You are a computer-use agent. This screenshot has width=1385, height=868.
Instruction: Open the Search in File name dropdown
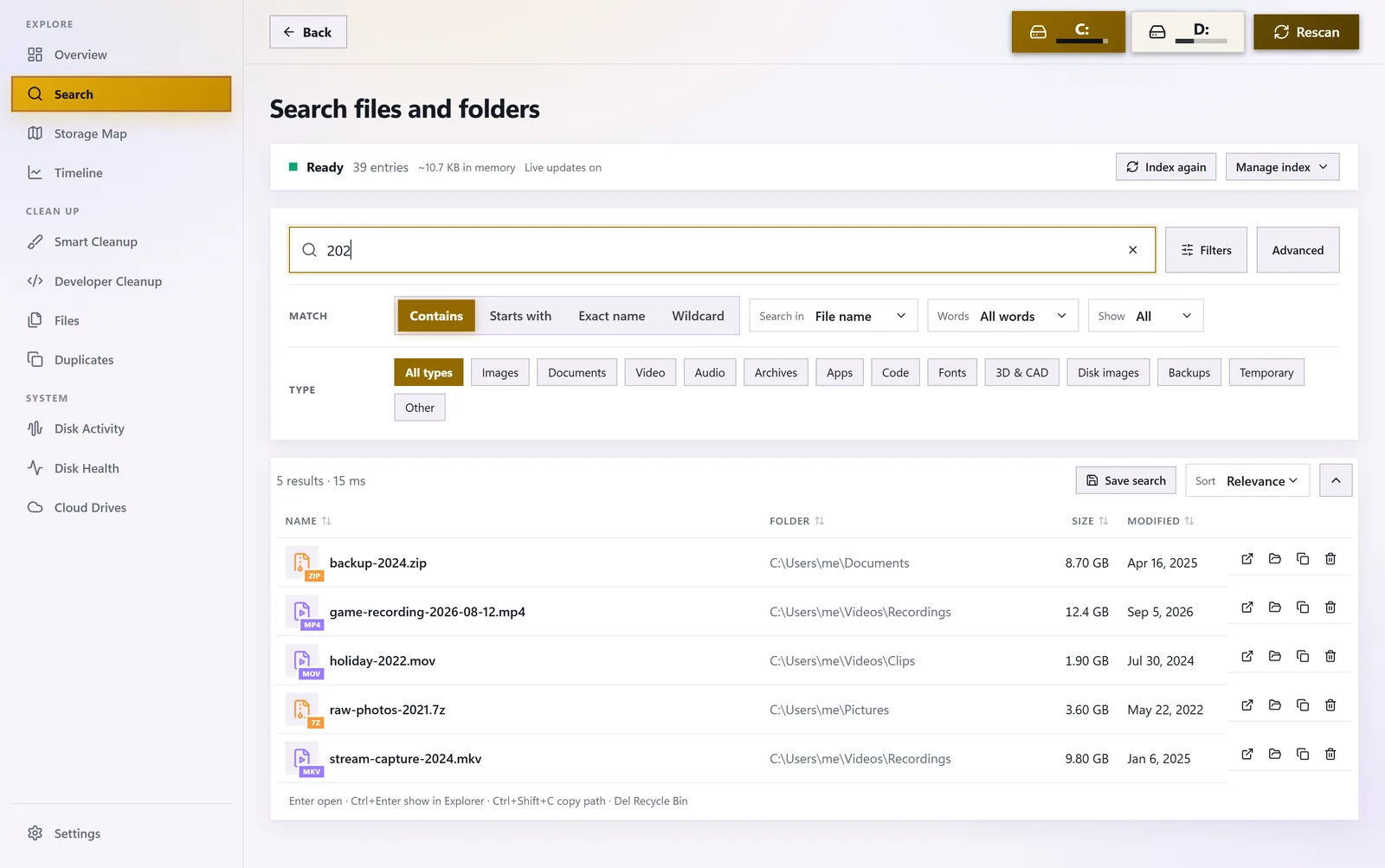834,316
